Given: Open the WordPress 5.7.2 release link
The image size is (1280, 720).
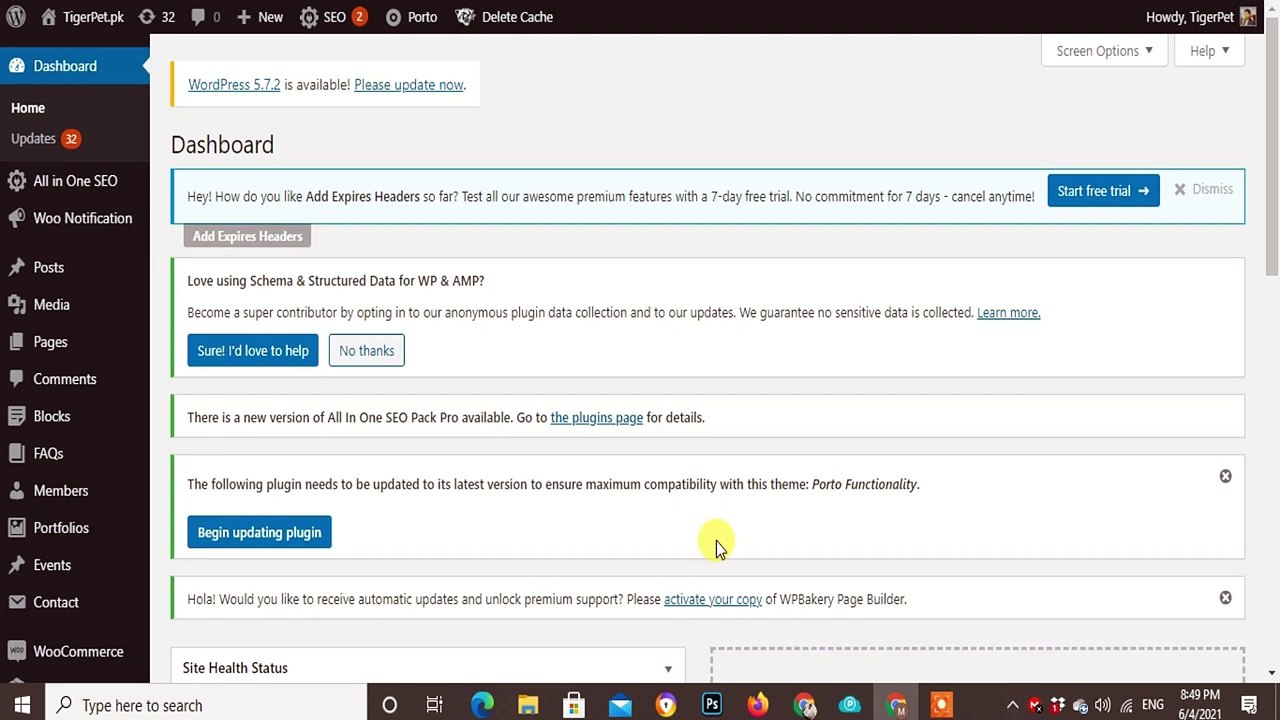Looking at the screenshot, I should (234, 85).
